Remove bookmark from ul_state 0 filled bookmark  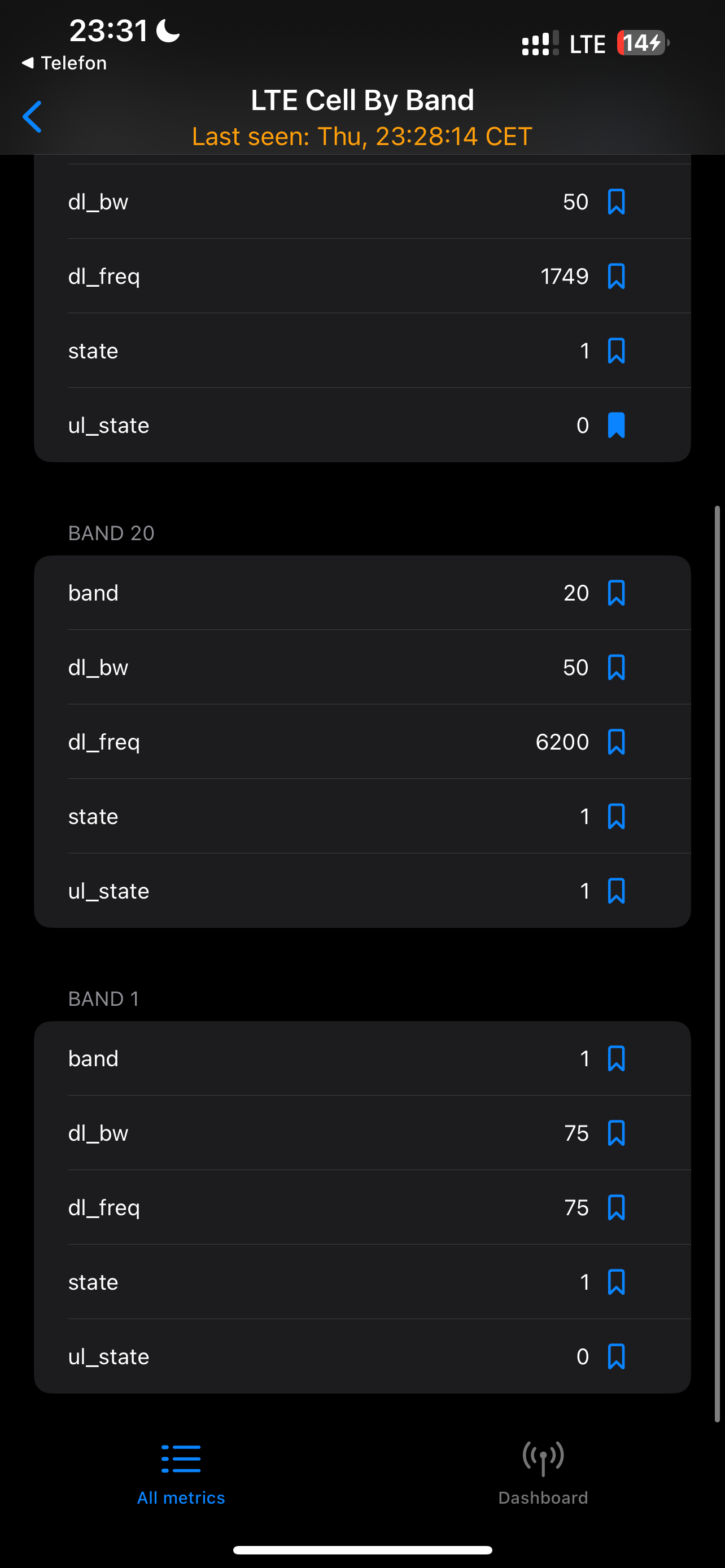point(616,426)
